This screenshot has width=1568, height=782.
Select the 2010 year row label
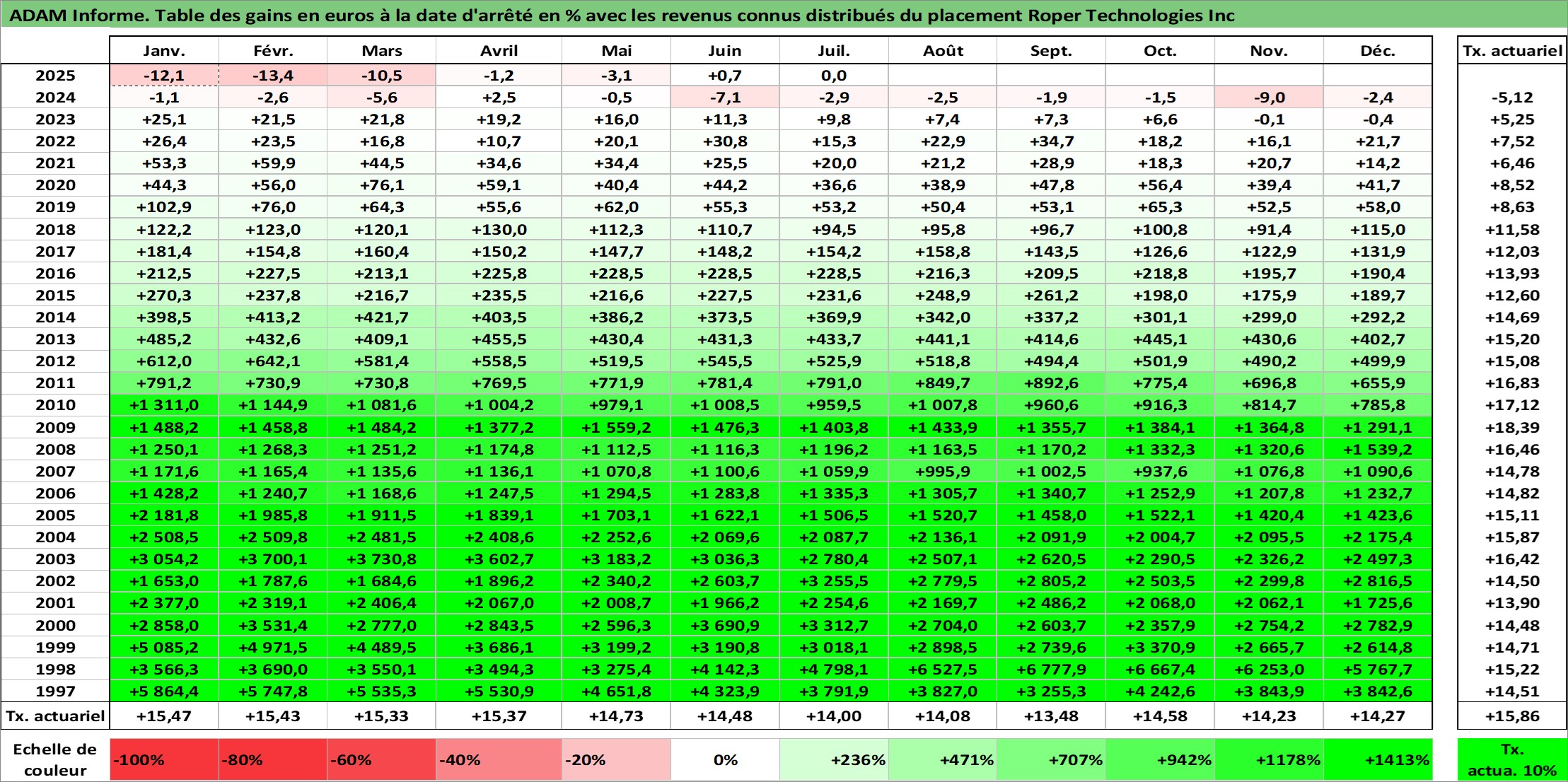tap(55, 405)
